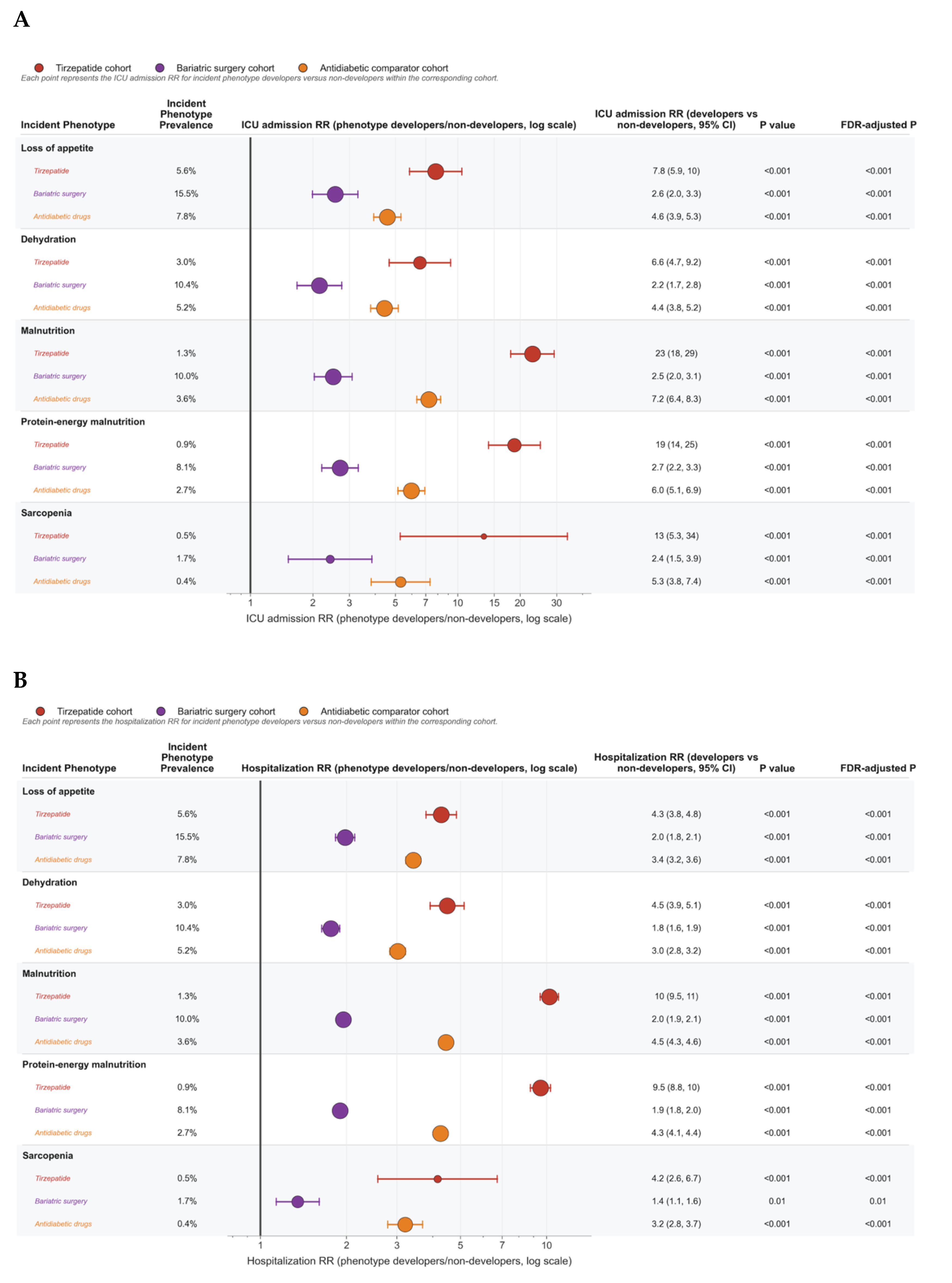Select the red Malnutrition Tirzepatide point in the ICU plot
This screenshot has height=1283, width=952.
tap(532, 354)
